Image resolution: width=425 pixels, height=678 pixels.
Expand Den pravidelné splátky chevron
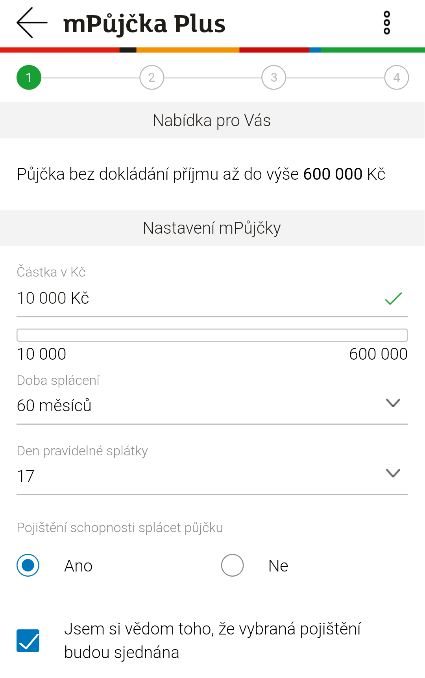pyautogui.click(x=393, y=473)
